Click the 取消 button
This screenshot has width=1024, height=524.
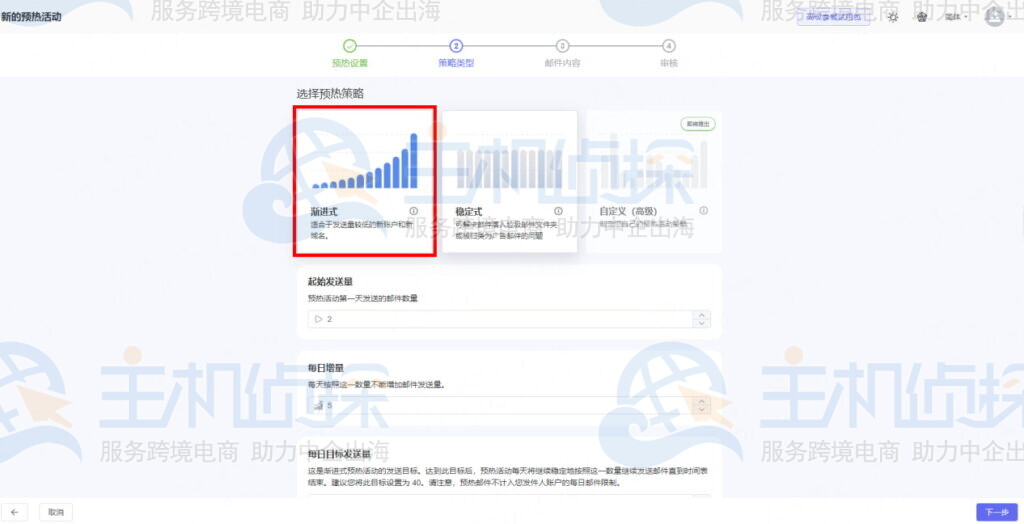[56, 512]
